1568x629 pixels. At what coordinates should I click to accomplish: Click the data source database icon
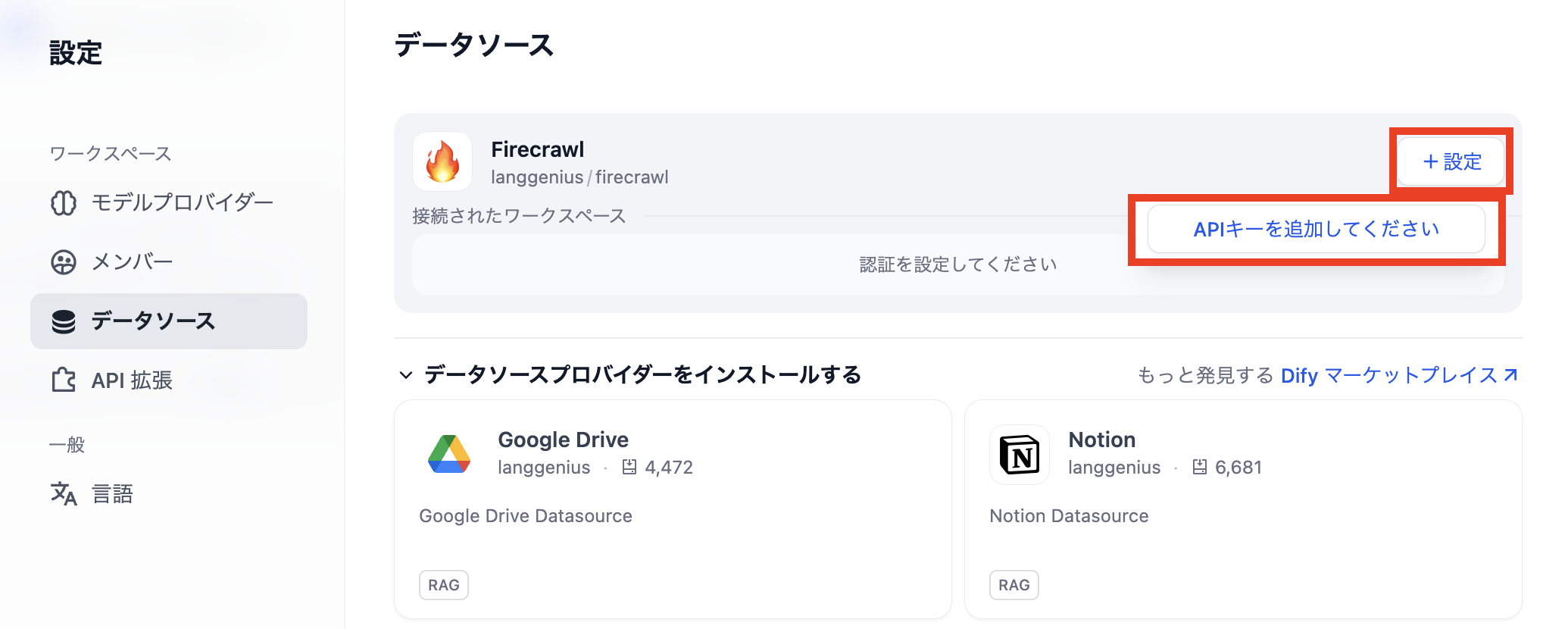(x=64, y=321)
